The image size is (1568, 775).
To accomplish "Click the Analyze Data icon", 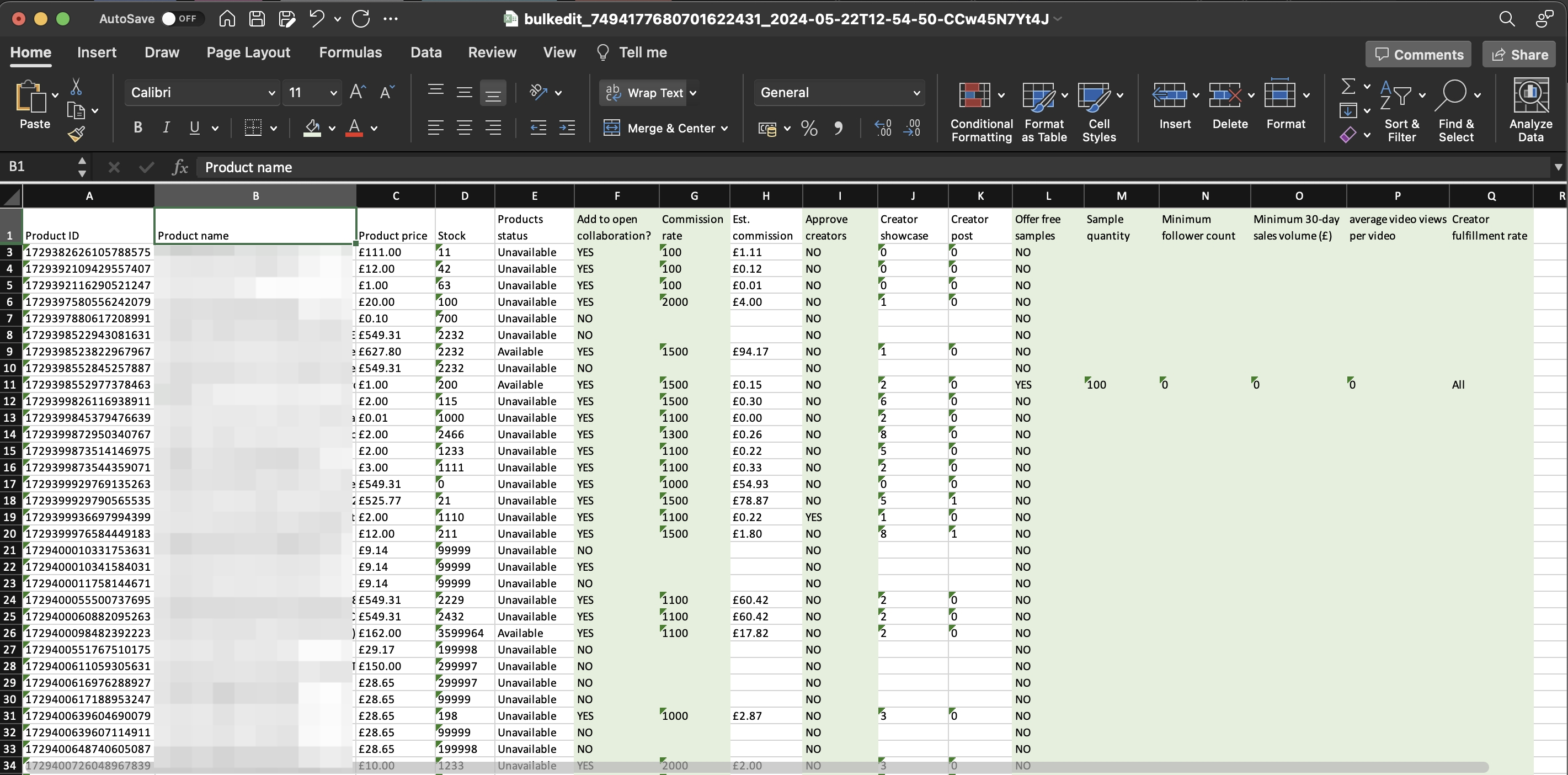I will (1530, 110).
